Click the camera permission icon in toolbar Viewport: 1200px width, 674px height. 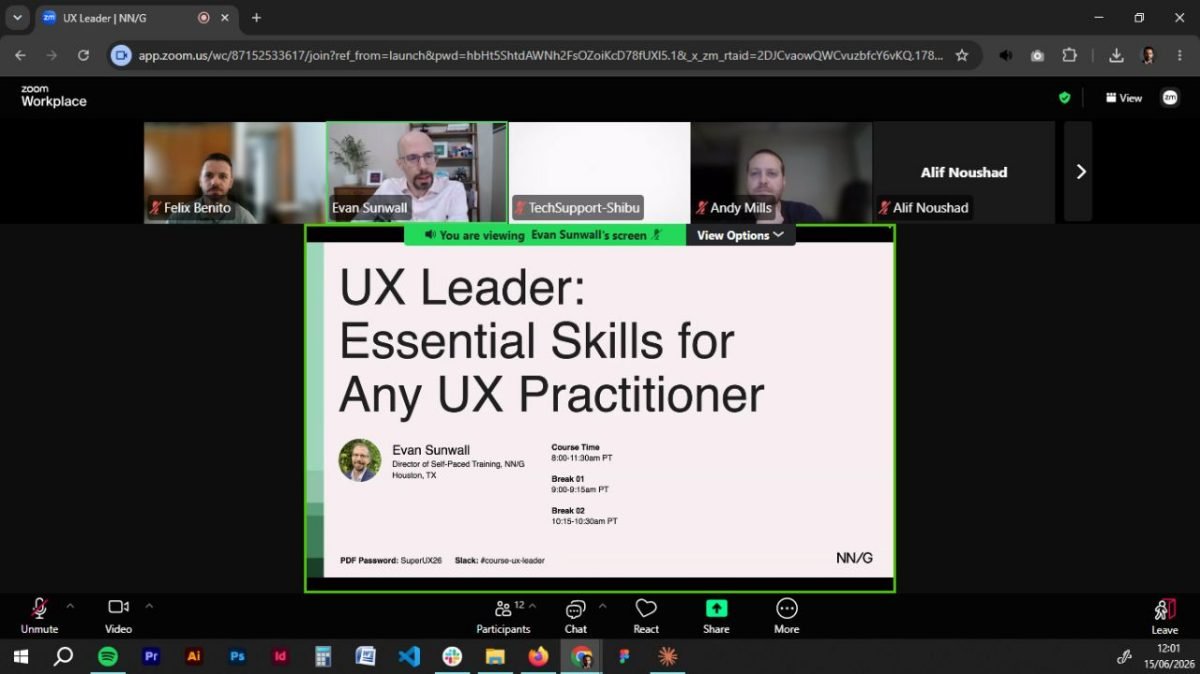1037,56
